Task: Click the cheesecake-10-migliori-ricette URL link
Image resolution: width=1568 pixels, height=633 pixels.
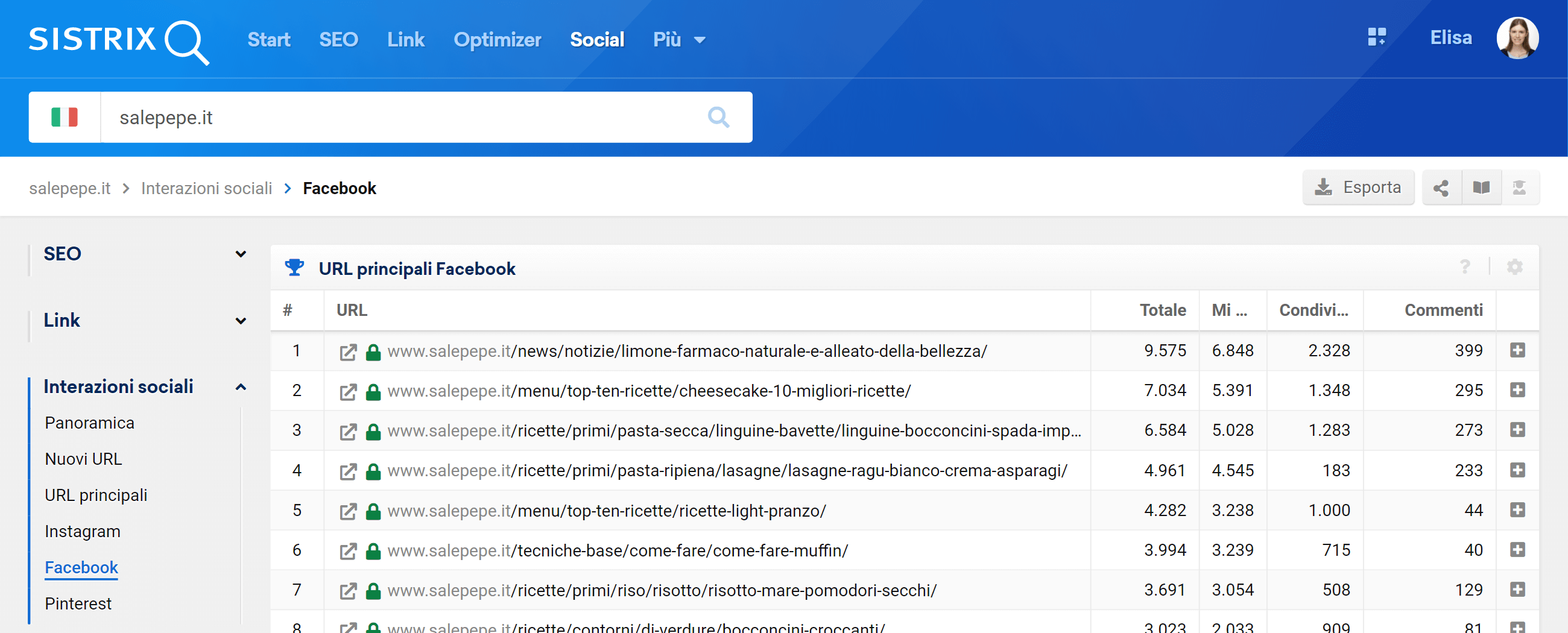Action: pyautogui.click(x=649, y=391)
